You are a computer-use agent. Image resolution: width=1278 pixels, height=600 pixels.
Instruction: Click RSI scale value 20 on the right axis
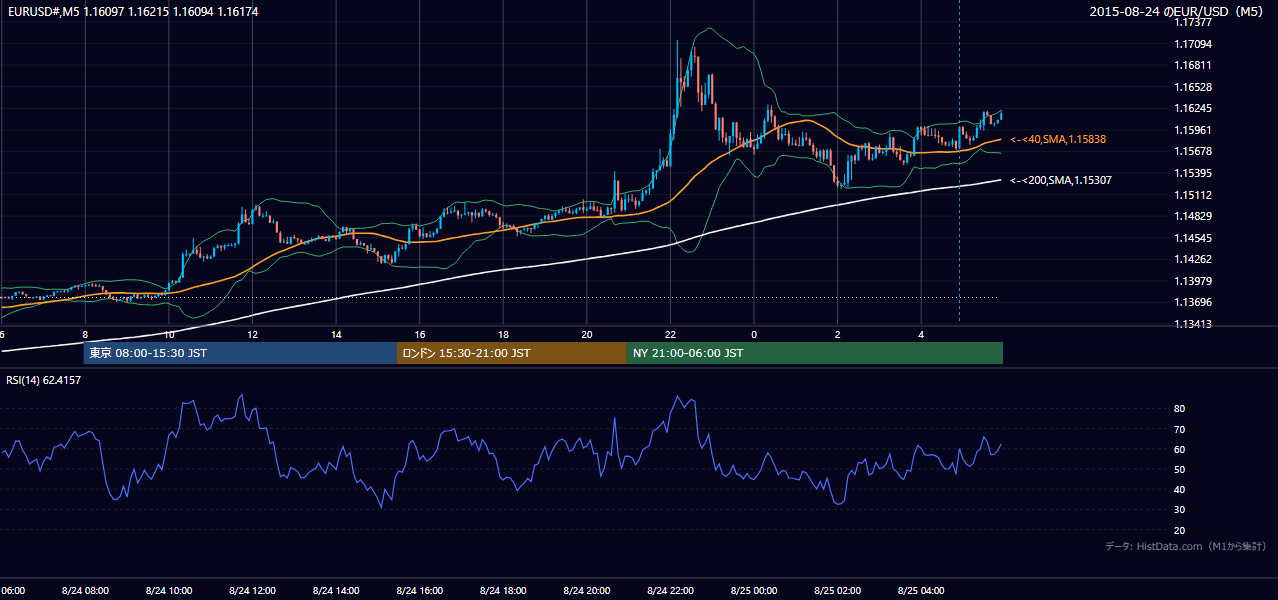coord(1180,531)
